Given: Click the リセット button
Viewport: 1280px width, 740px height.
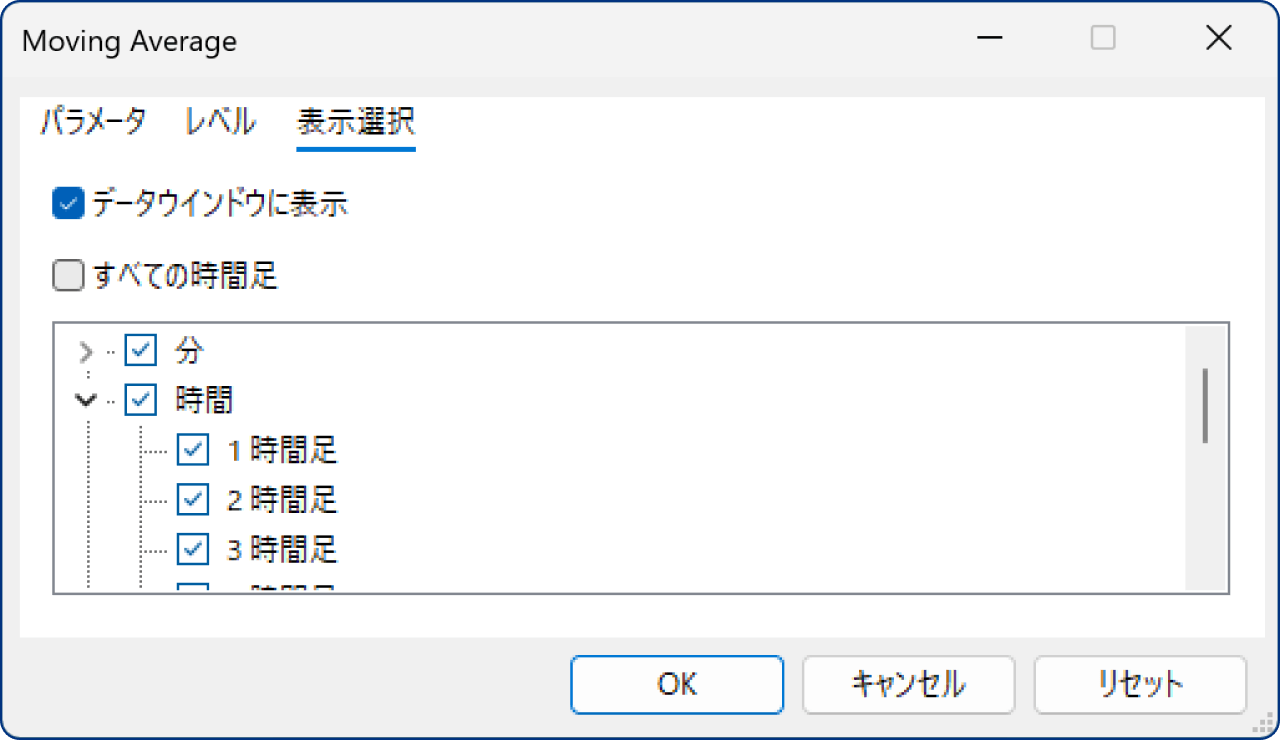Looking at the screenshot, I should coord(1139,684).
